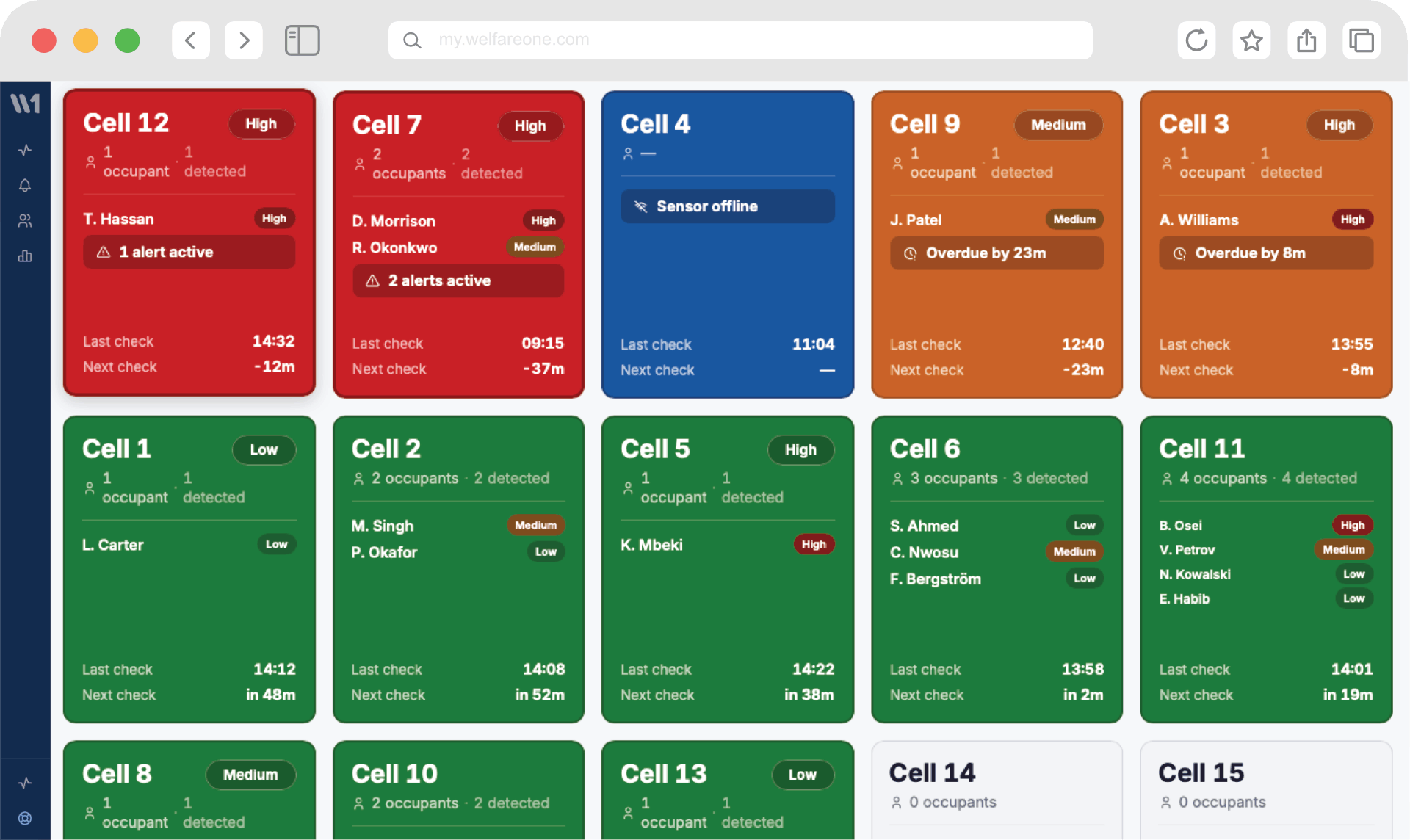The width and height of the screenshot is (1410, 840).
Task: Go back with the browser back arrow
Action: click(x=191, y=40)
